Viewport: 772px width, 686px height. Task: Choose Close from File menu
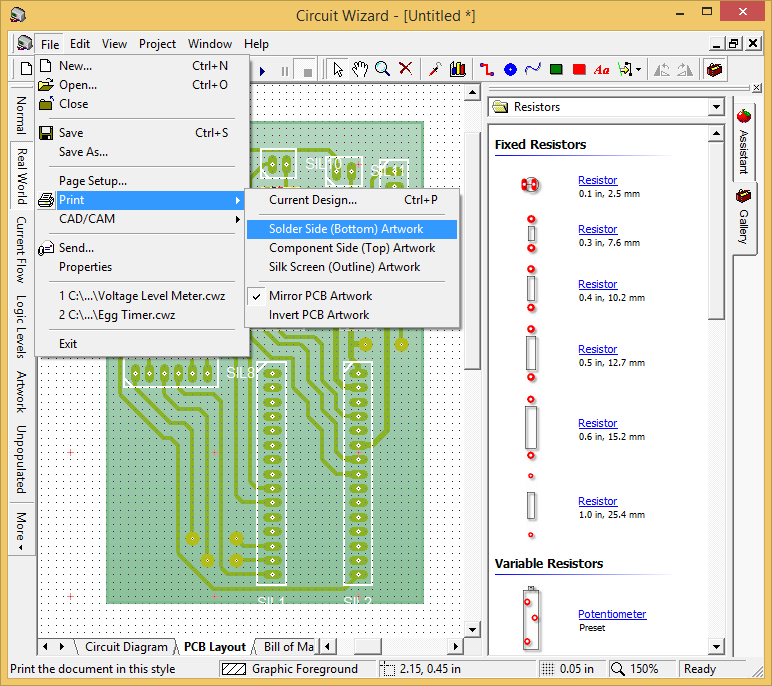142,104
